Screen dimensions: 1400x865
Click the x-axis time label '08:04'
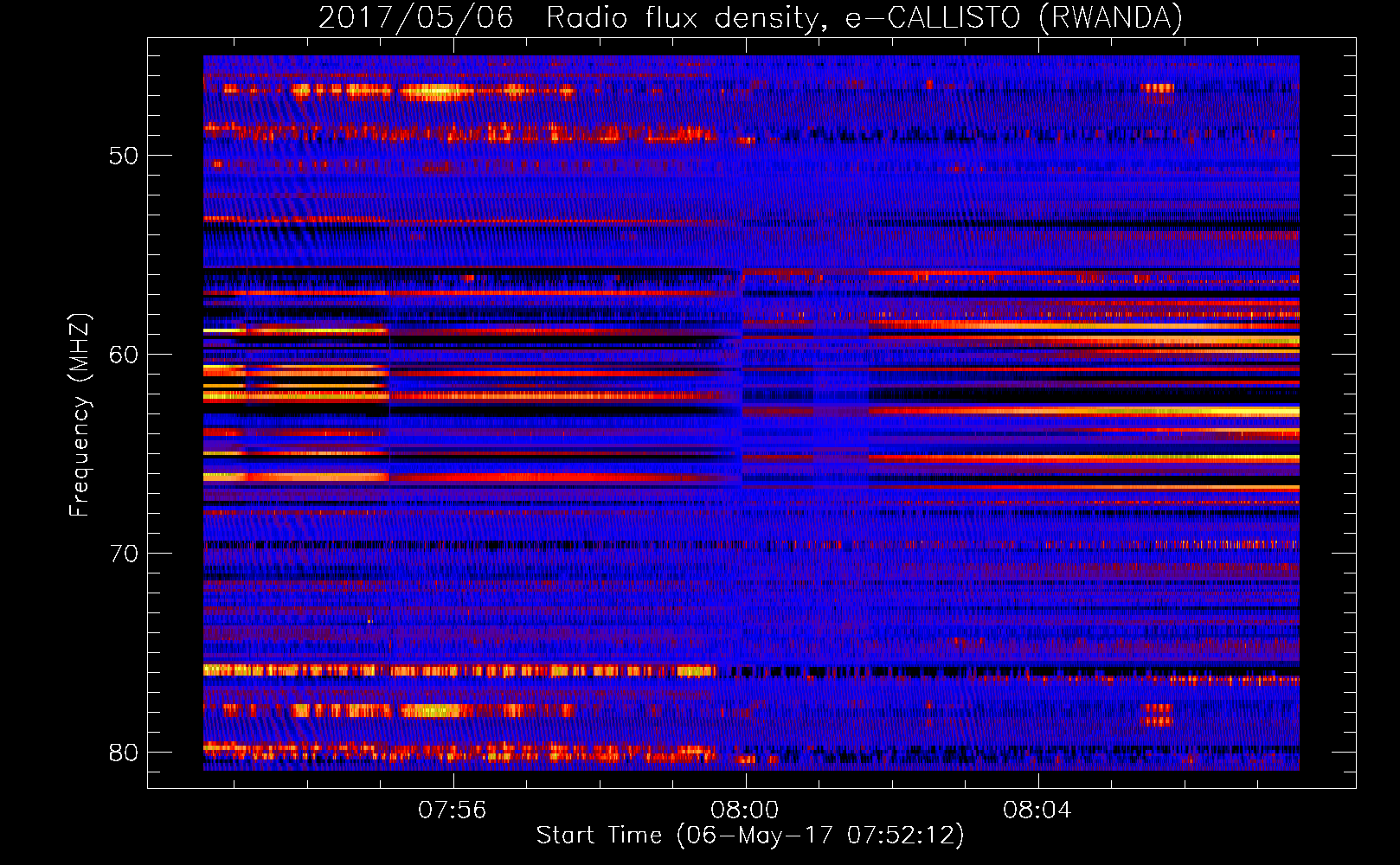pyautogui.click(x=1037, y=811)
